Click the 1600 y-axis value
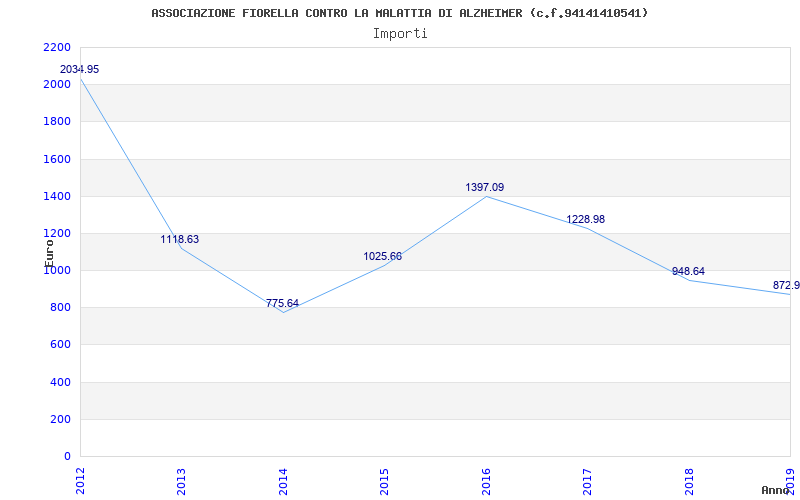 point(57,159)
